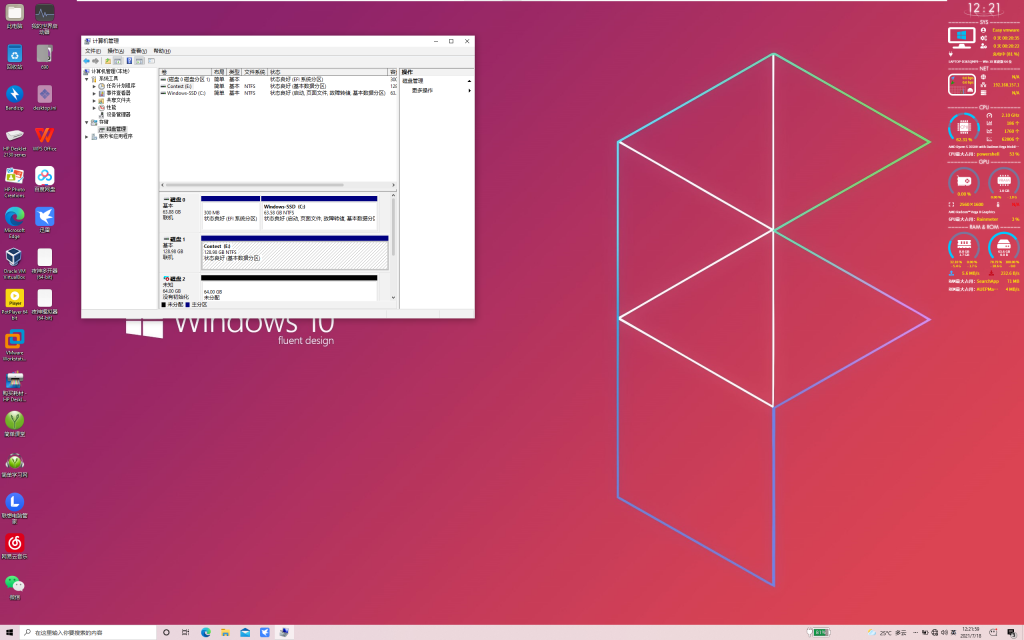Open the Microsoft Edge desktop icon
Image resolution: width=1024 pixels, height=640 pixels.
pos(14,223)
